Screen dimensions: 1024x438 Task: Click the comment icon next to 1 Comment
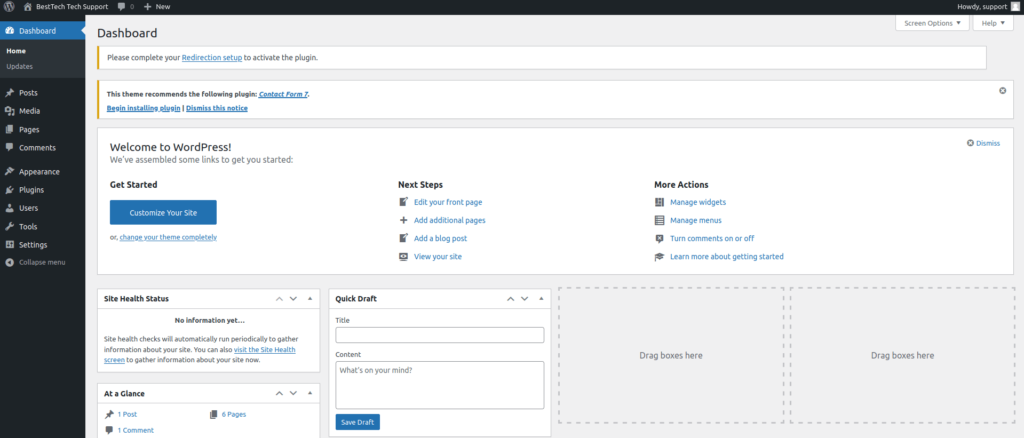[x=109, y=430]
